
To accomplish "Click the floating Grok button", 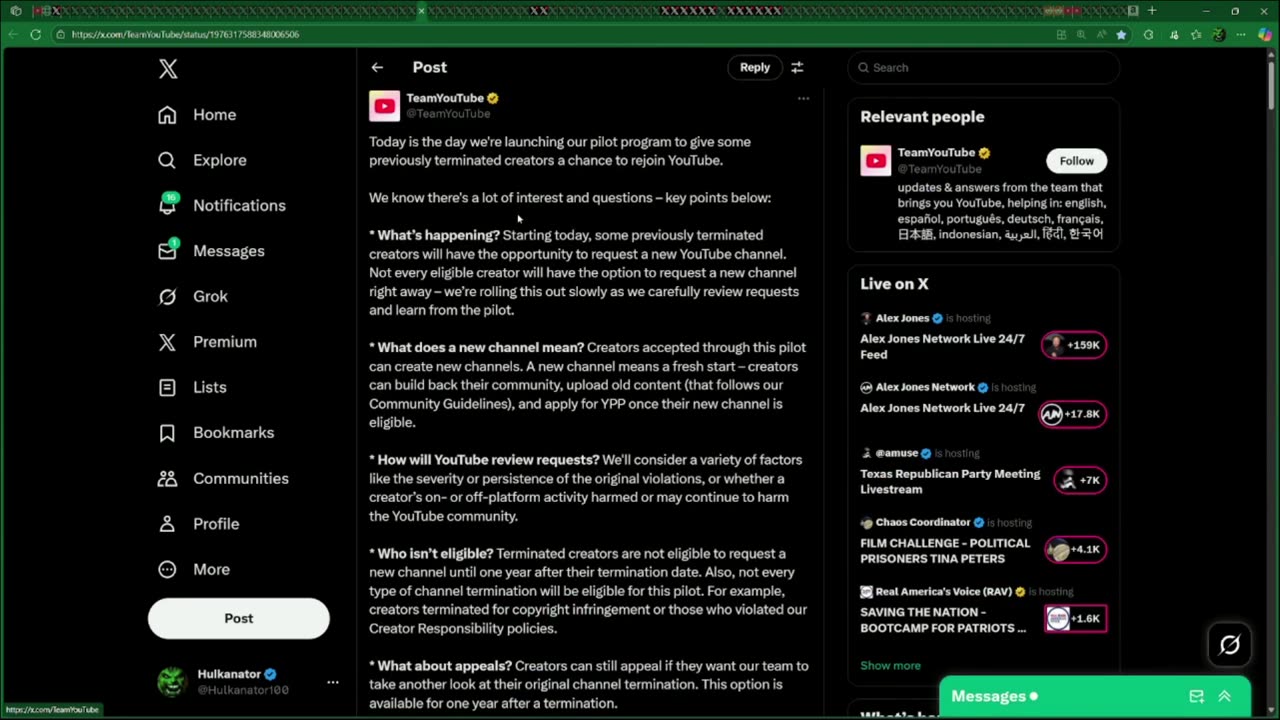I will [x=1230, y=645].
